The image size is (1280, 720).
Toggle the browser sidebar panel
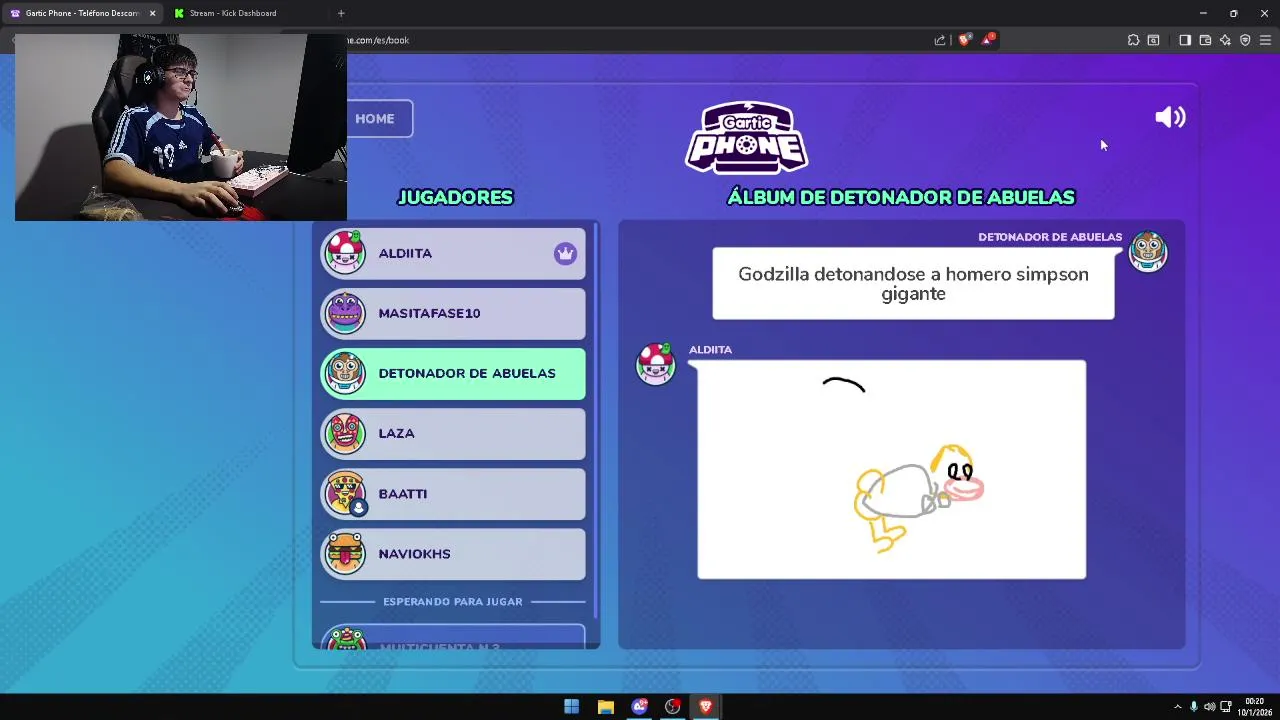[x=1185, y=40]
